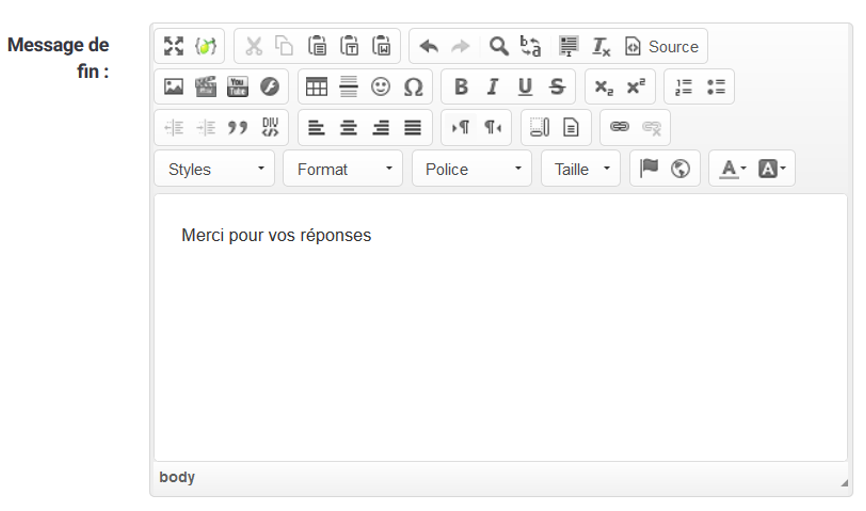Open the Format dropdown
Image resolution: width=866 pixels, height=511 pixels.
click(x=343, y=168)
